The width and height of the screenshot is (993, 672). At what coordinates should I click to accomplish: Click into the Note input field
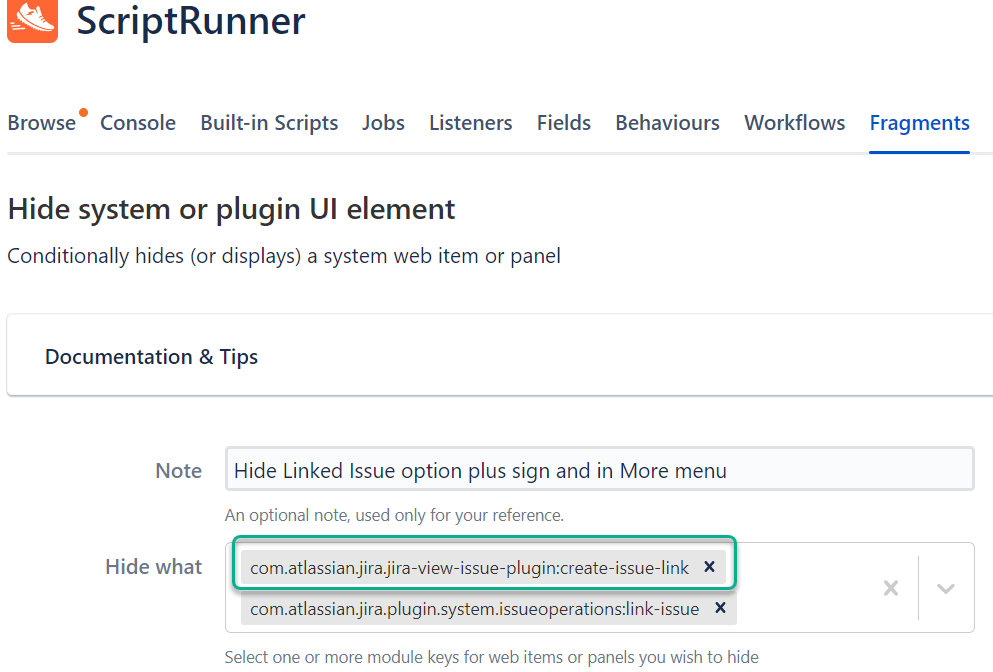coord(599,469)
